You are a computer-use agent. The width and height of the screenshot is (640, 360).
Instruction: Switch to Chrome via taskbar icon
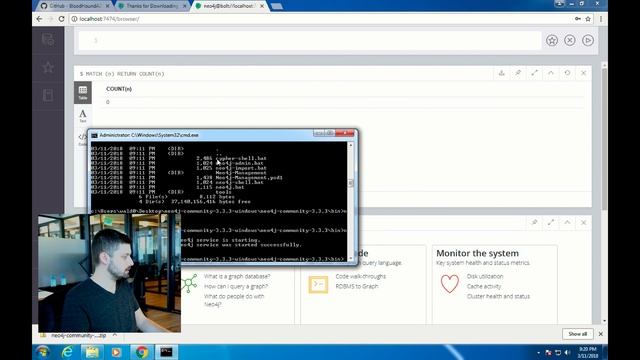142,352
